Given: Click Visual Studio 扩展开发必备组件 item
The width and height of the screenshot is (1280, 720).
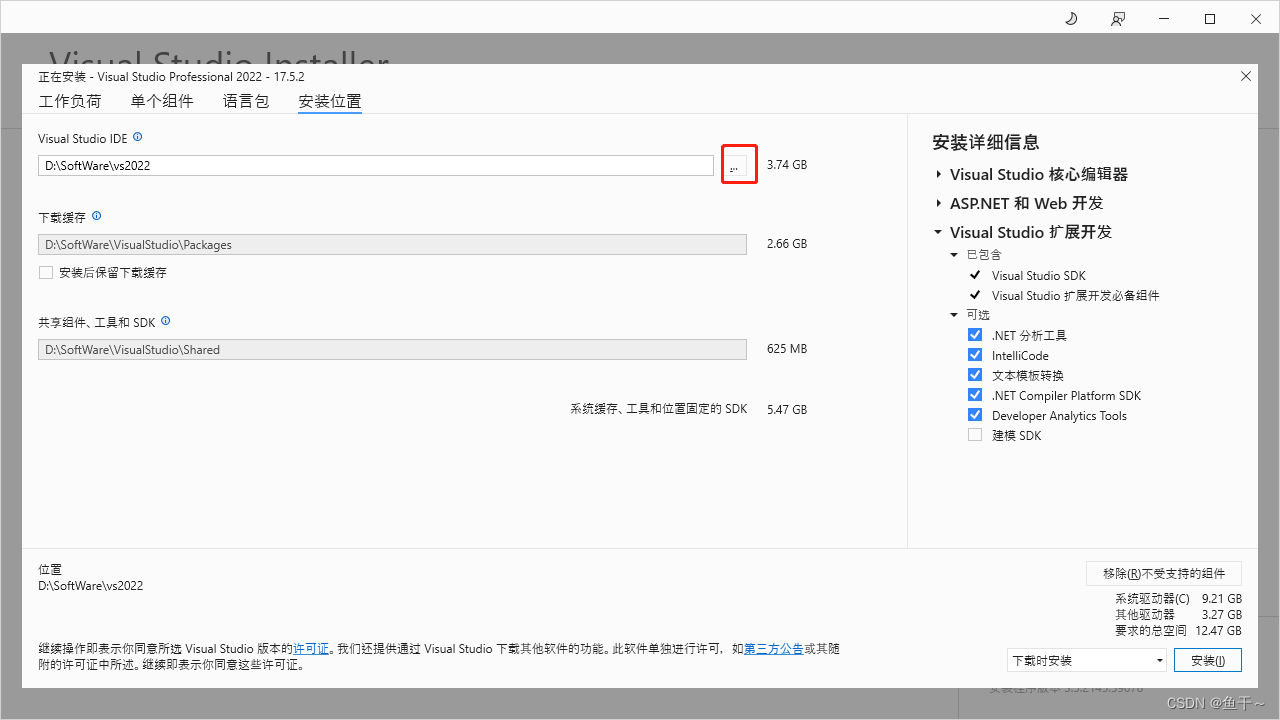Looking at the screenshot, I should tap(1075, 295).
